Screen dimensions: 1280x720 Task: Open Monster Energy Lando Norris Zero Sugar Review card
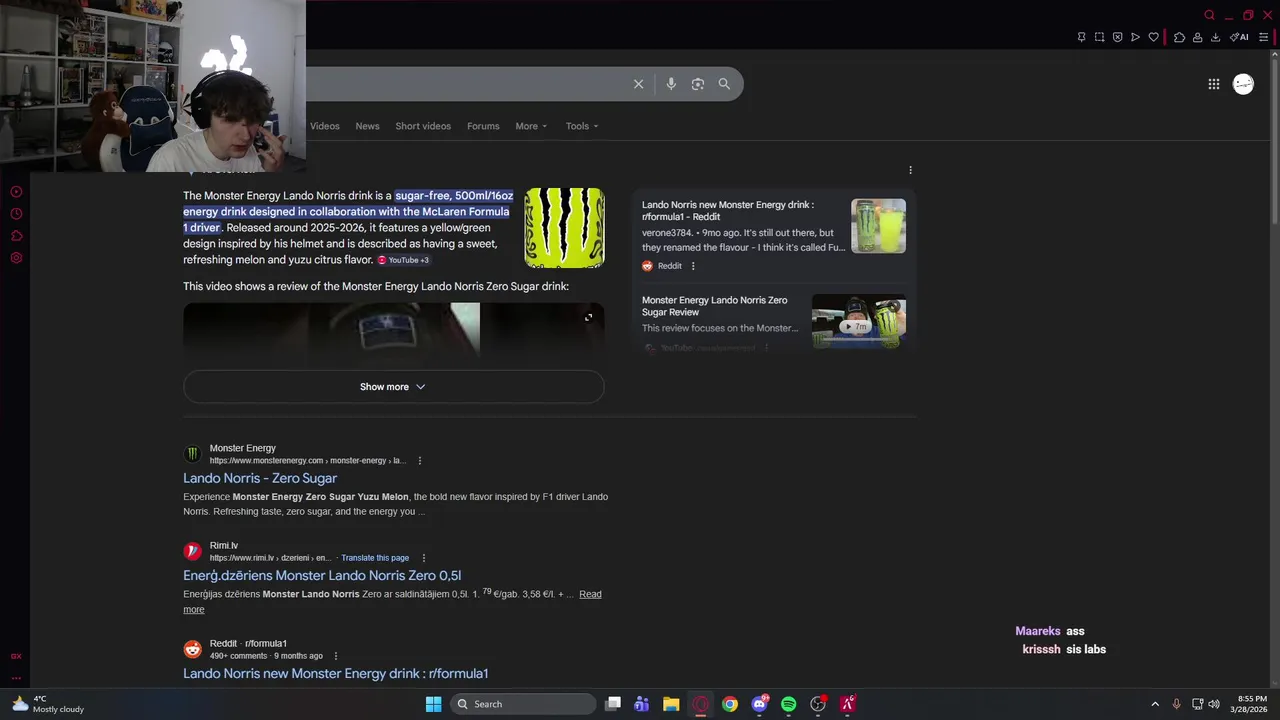point(714,306)
